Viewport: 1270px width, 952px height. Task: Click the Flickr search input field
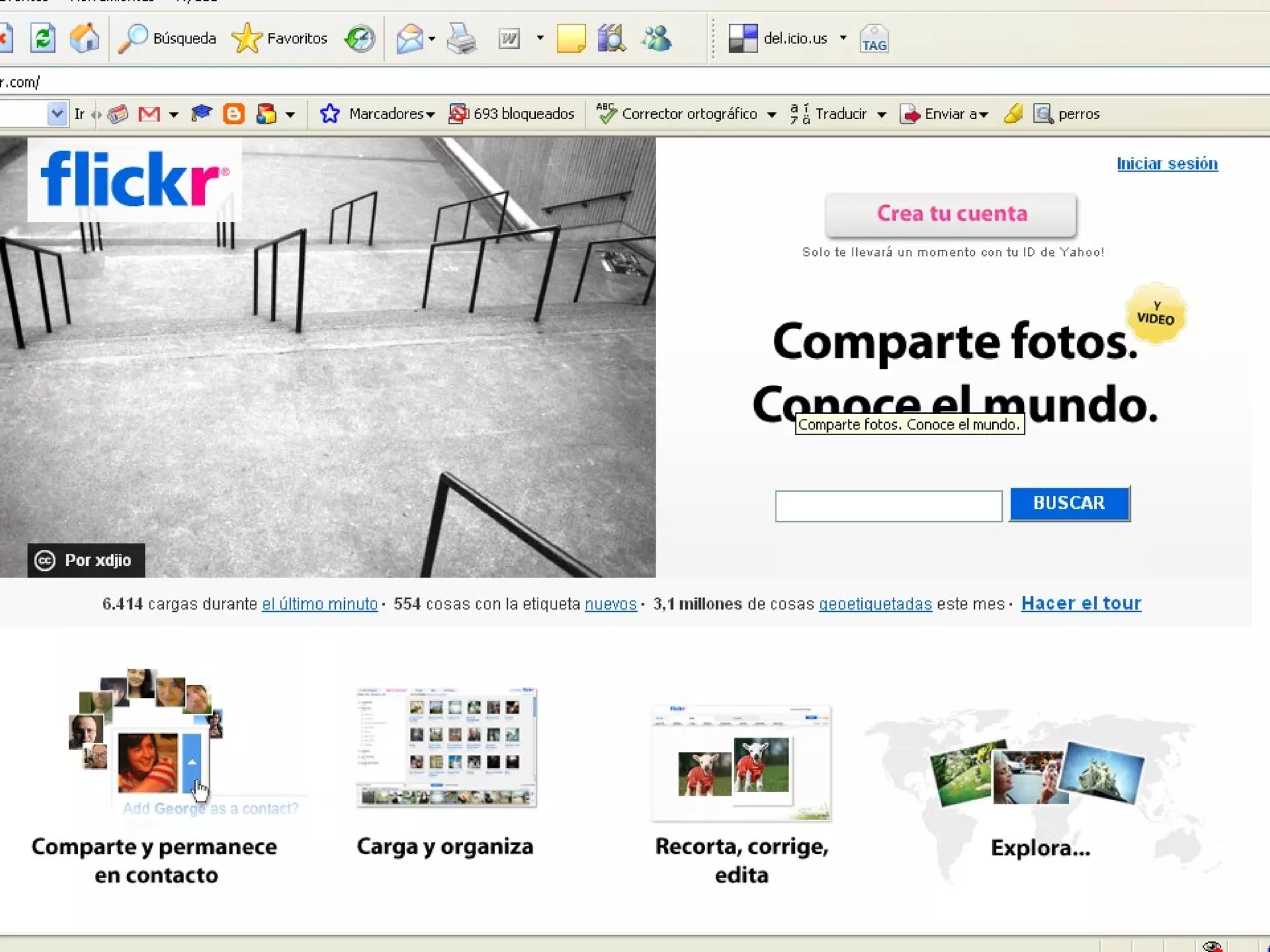[888, 506]
